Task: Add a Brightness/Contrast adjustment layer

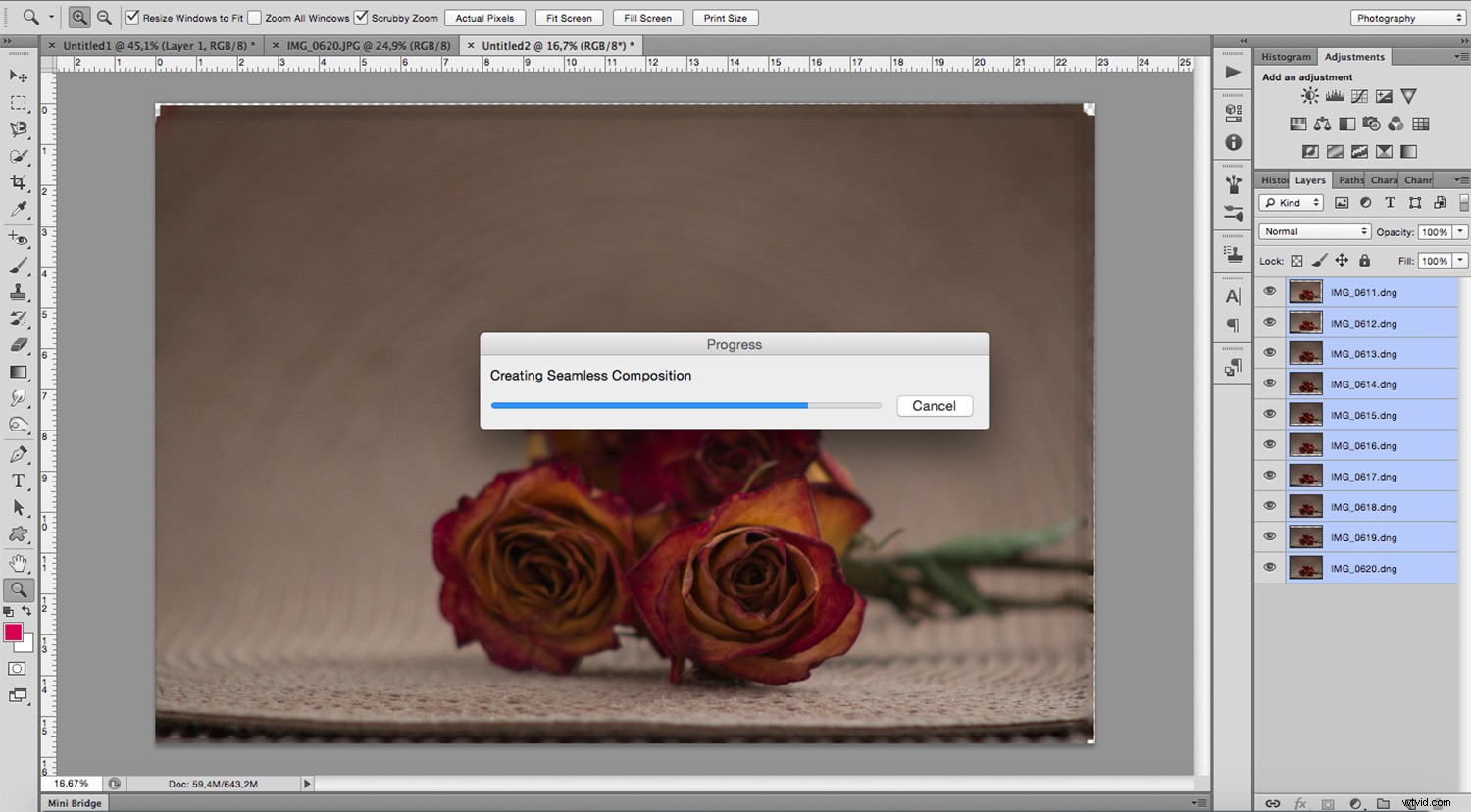Action: [x=1310, y=95]
